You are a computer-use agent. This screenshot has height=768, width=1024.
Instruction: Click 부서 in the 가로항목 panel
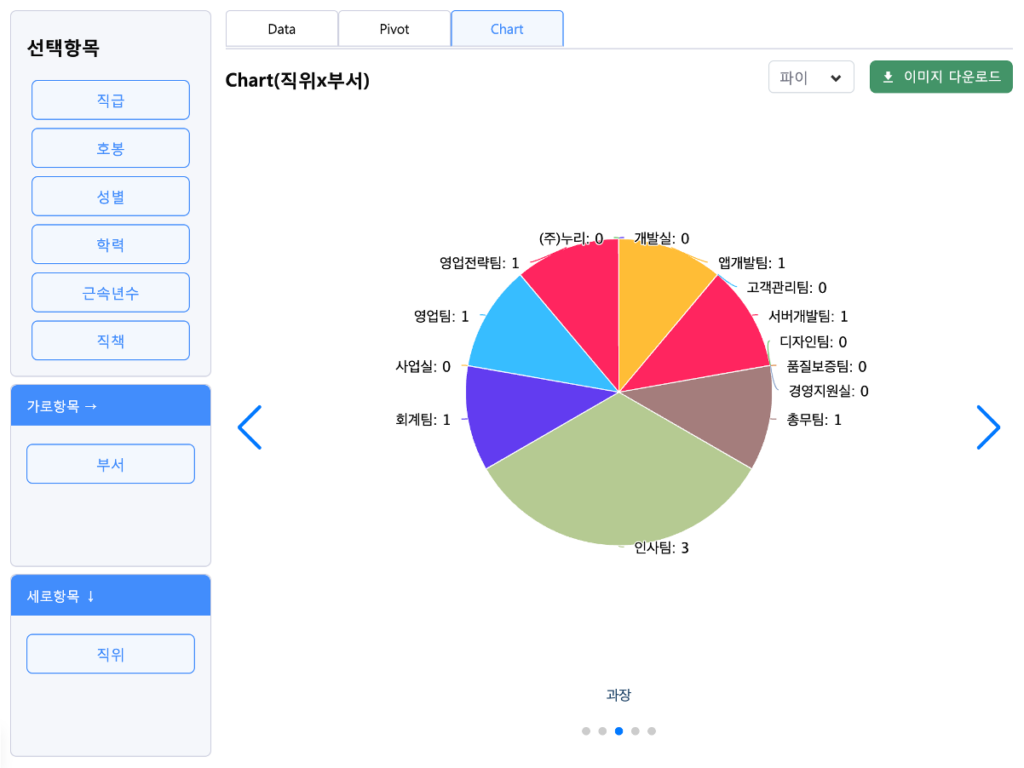[x=110, y=464]
